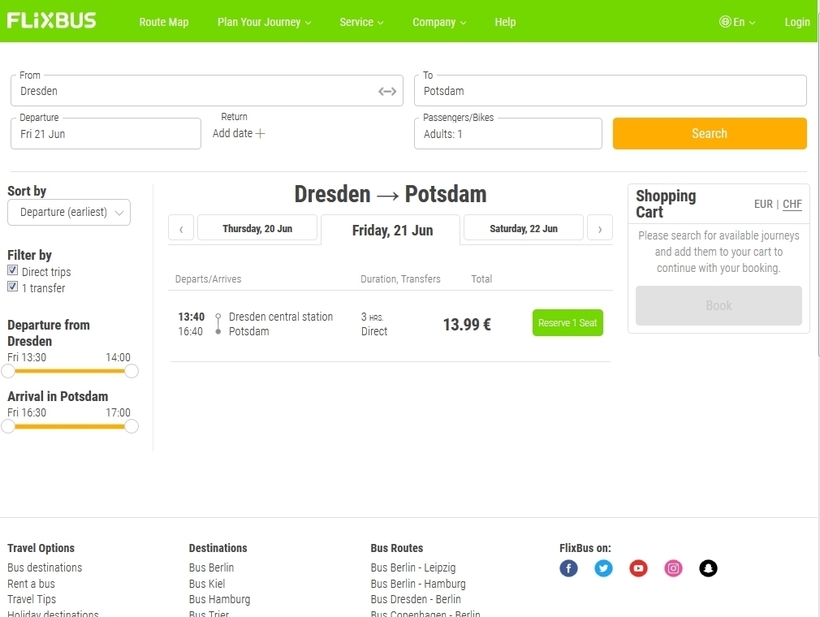Click the Dresden central station stop name
Viewport: 820px width, 617px height.
281,317
